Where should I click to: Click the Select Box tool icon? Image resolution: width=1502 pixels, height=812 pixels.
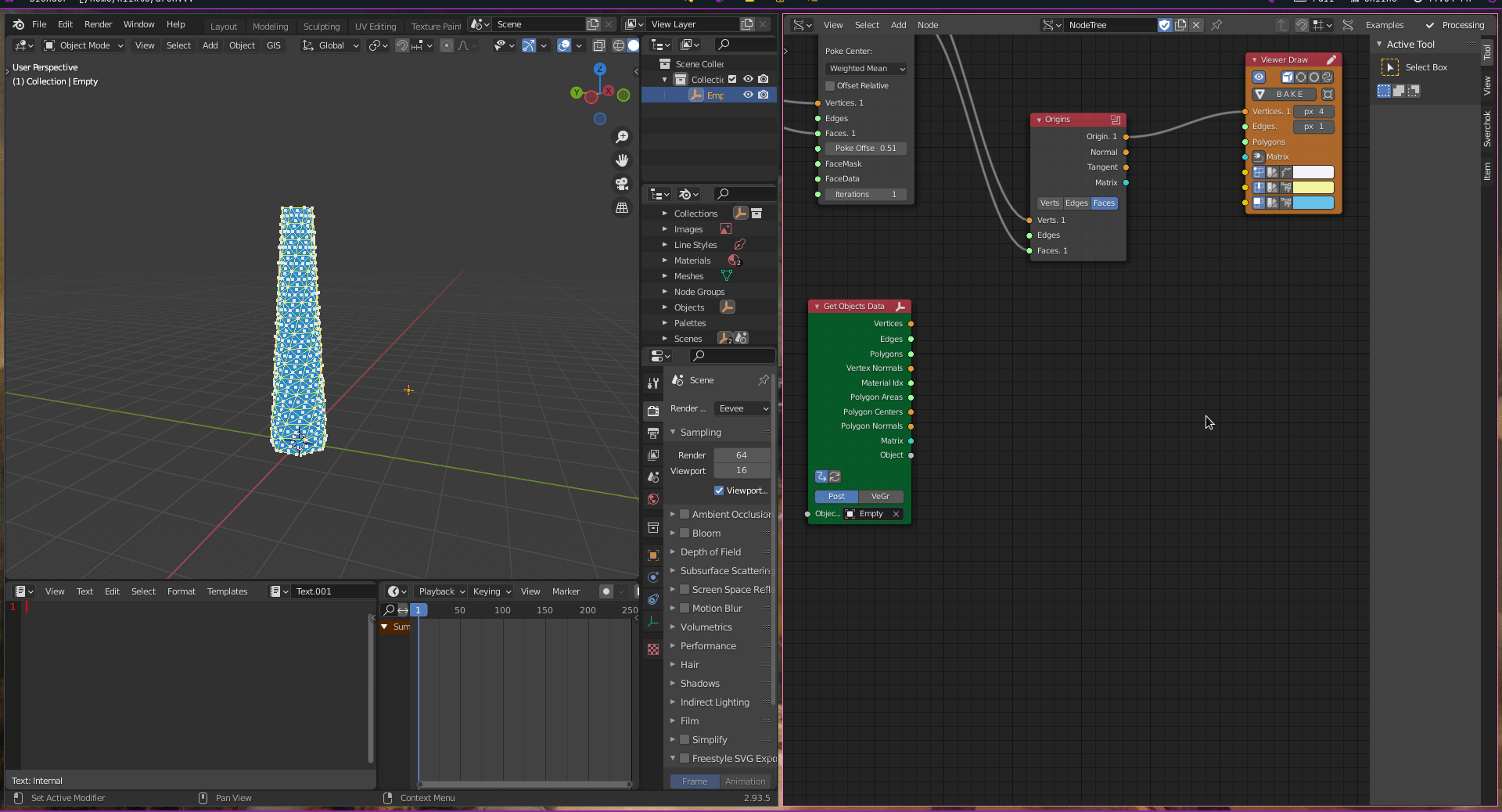pos(1390,67)
